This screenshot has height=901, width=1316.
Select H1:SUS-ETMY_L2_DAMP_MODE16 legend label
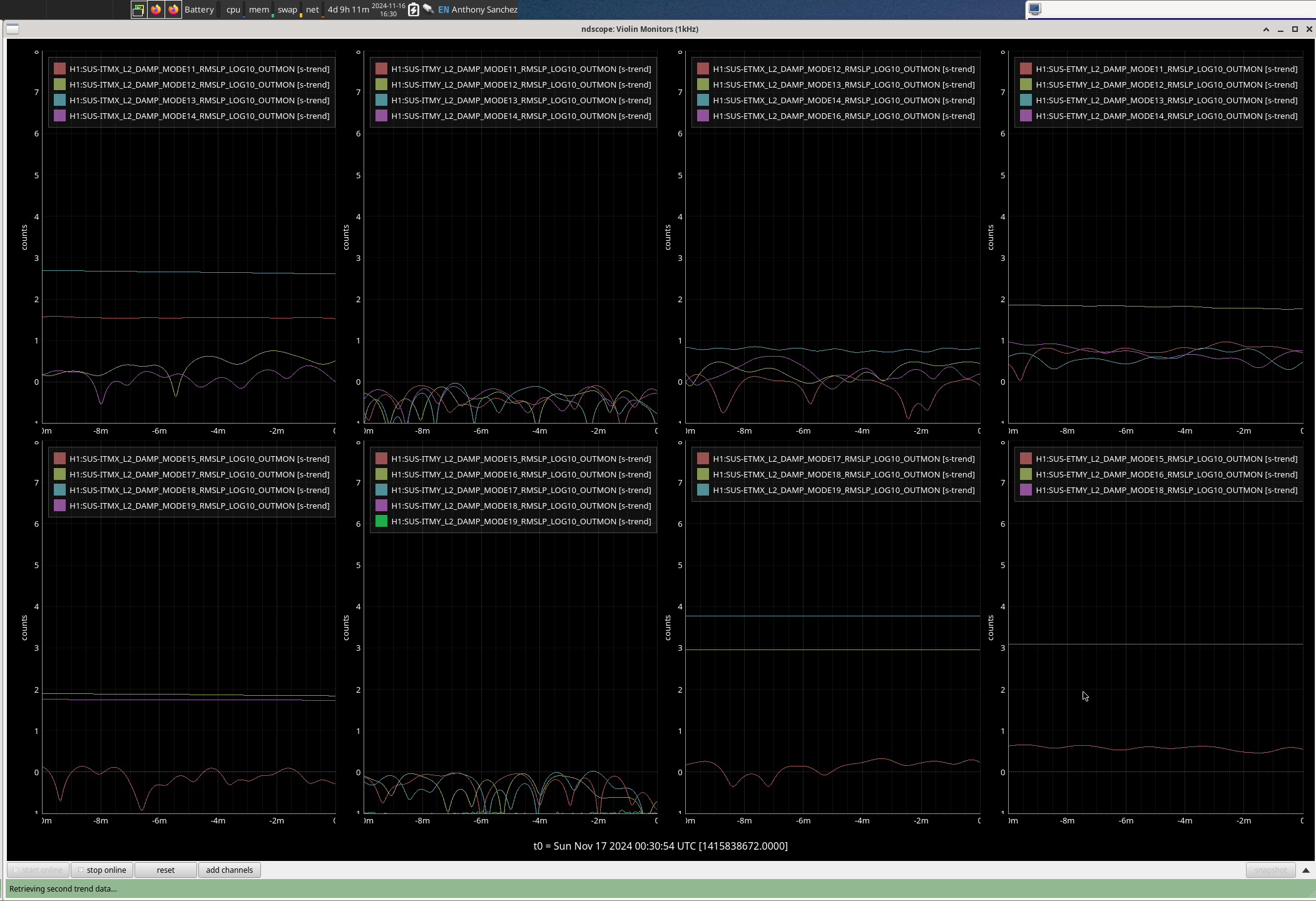pos(1167,474)
